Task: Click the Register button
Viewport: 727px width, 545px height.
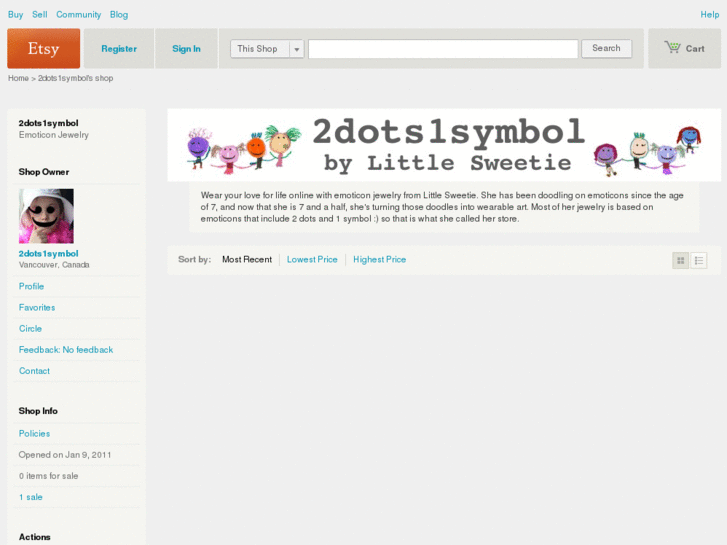Action: click(x=119, y=49)
